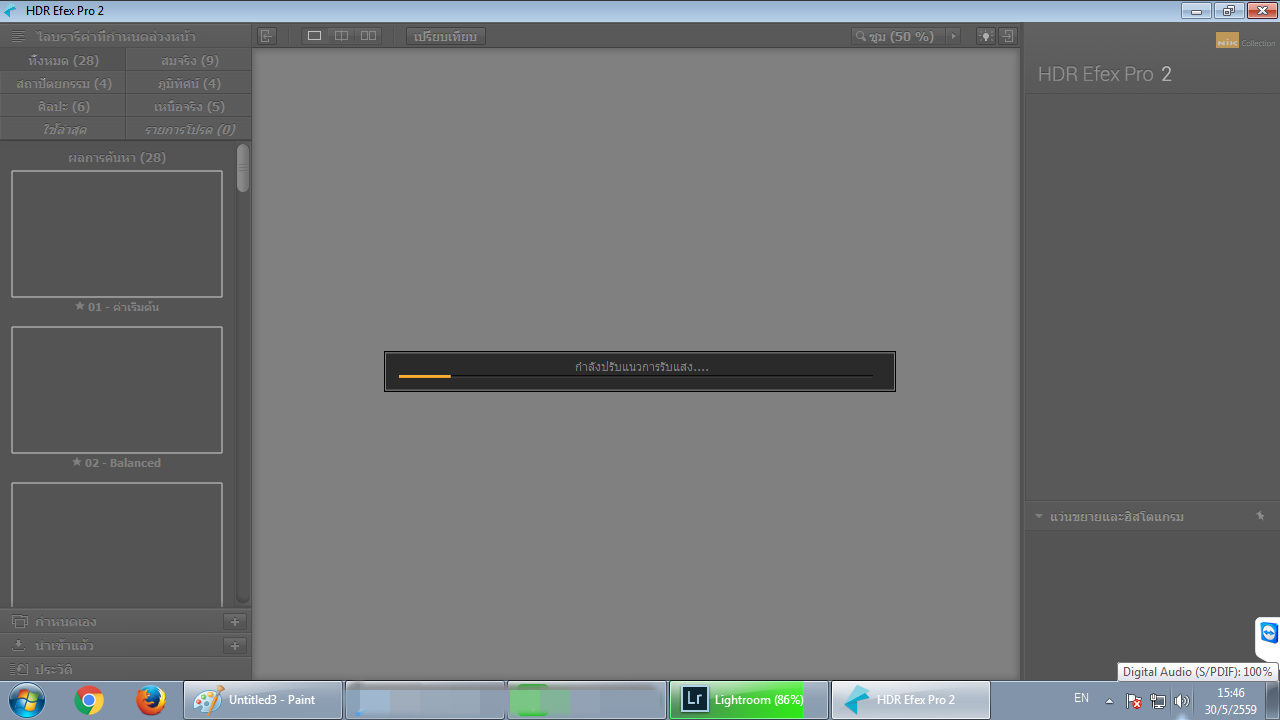This screenshot has height=720, width=1280.
Task: Select the ทั้งหมด (28) preset category
Action: (63, 60)
